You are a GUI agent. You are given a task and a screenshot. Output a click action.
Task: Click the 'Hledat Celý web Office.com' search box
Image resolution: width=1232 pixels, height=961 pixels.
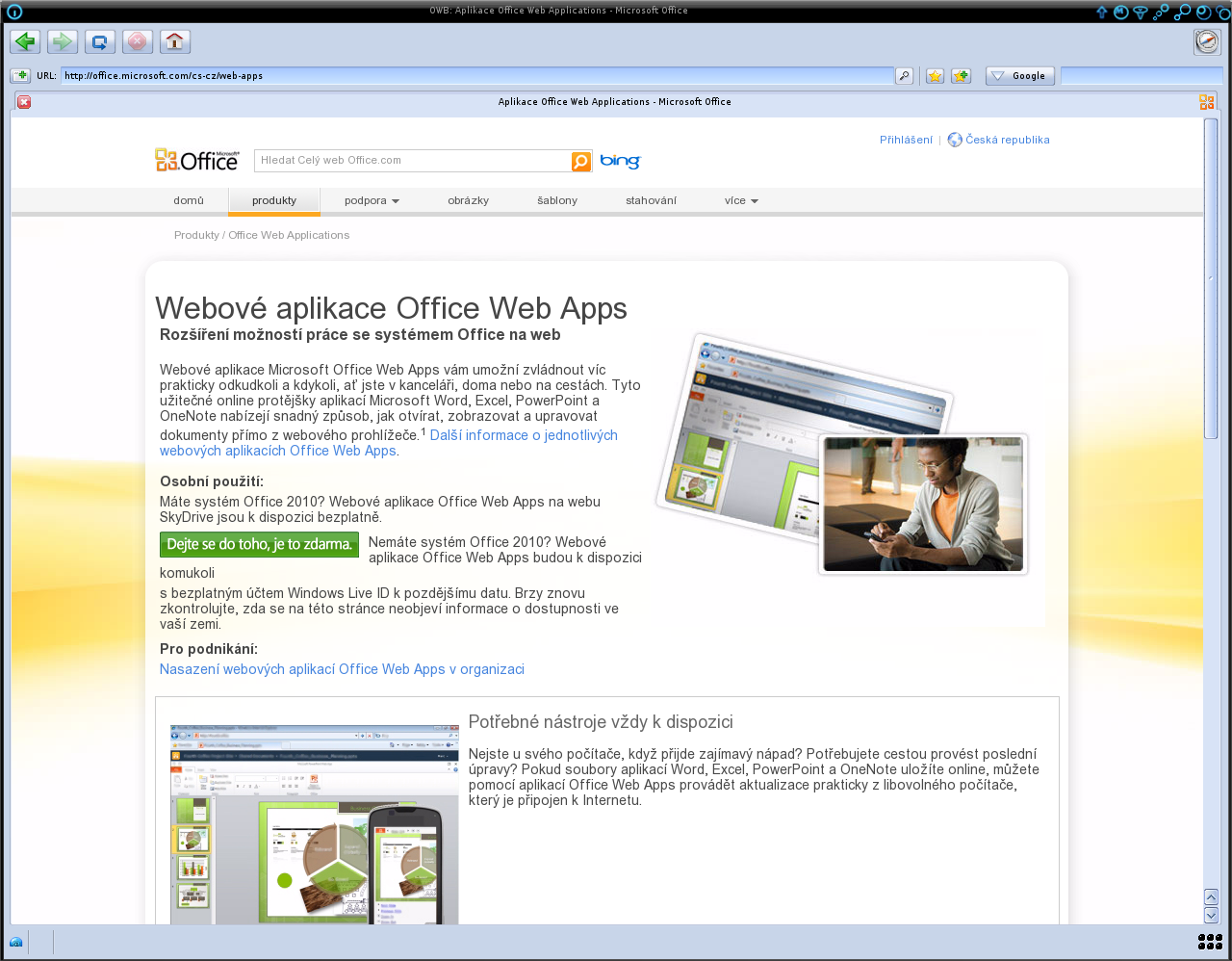(x=413, y=161)
